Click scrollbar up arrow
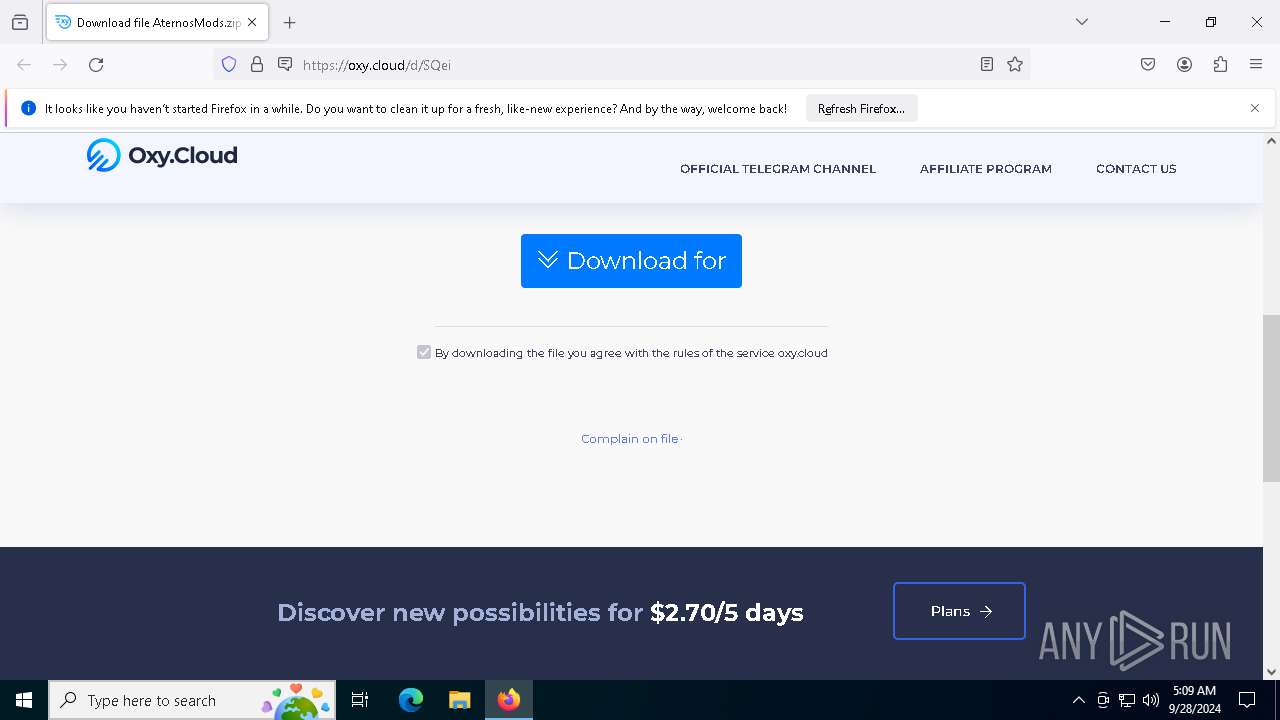1280x720 pixels. [1271, 141]
